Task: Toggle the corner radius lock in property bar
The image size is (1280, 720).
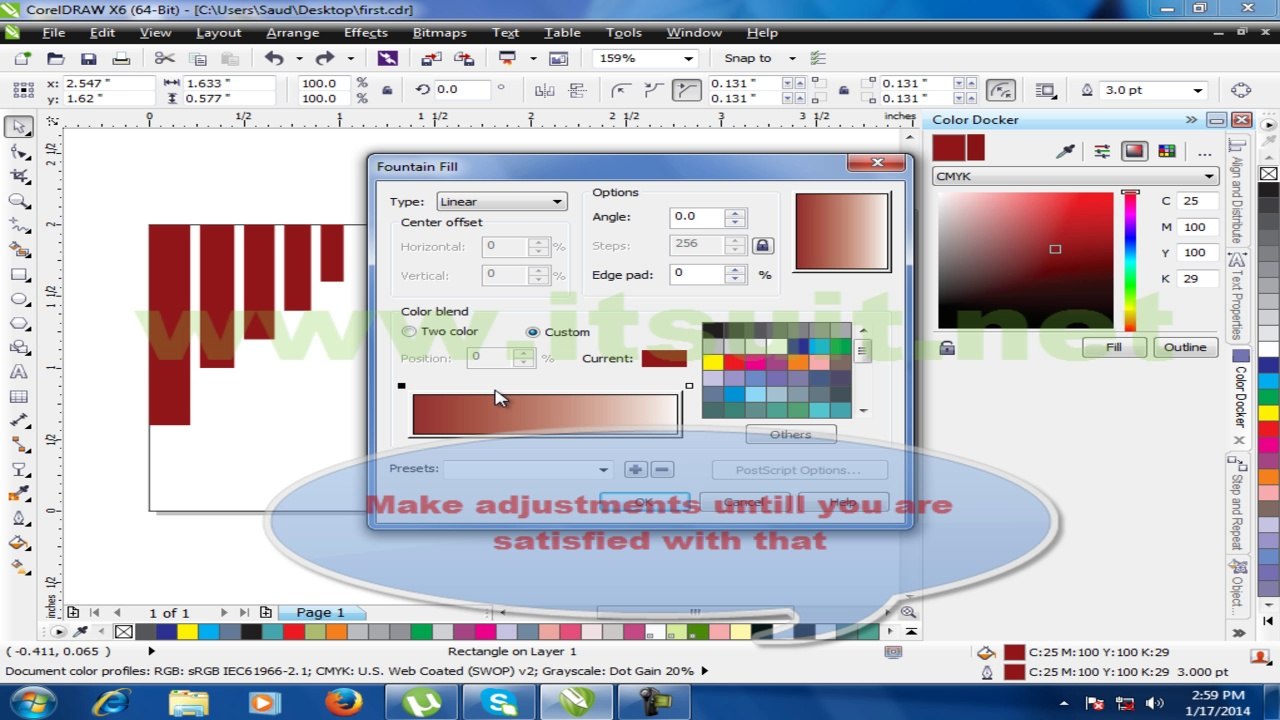Action: point(844,90)
